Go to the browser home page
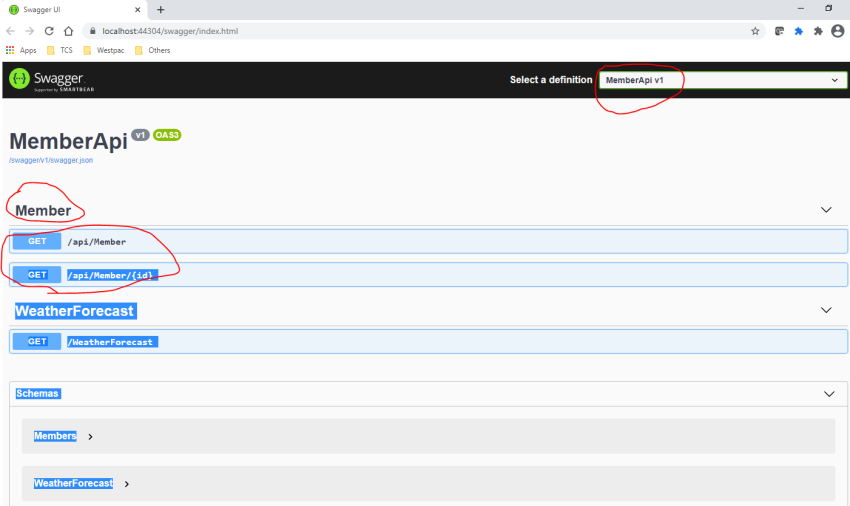 [68, 31]
